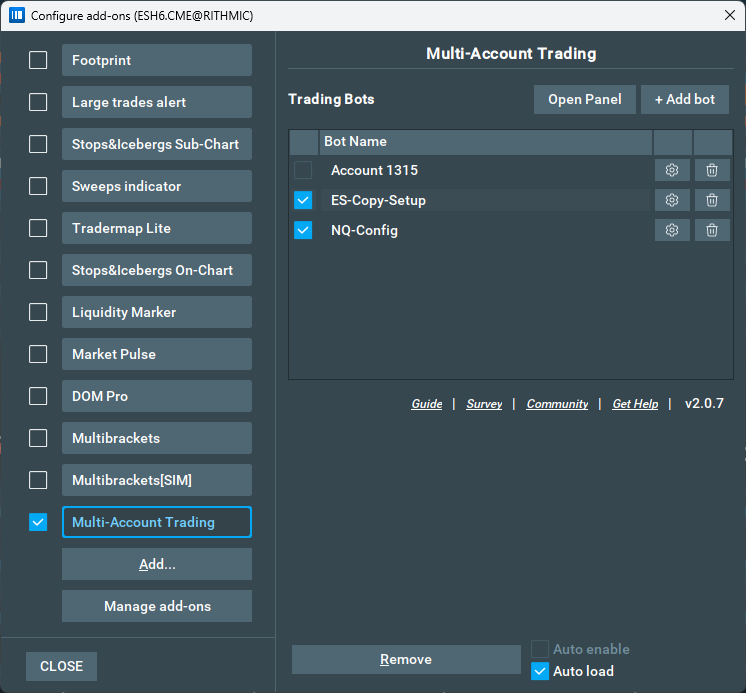Click the + Add bot button
The height and width of the screenshot is (693, 746).
(x=685, y=99)
